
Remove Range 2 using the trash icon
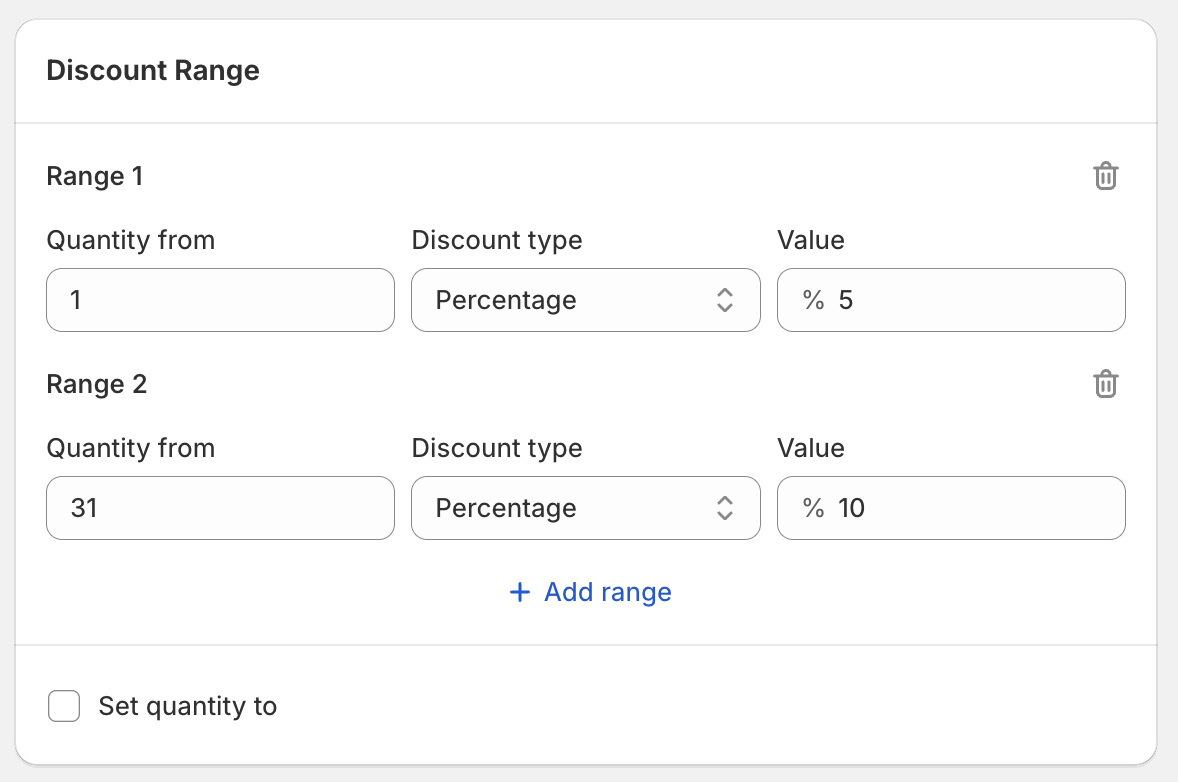[1105, 385]
